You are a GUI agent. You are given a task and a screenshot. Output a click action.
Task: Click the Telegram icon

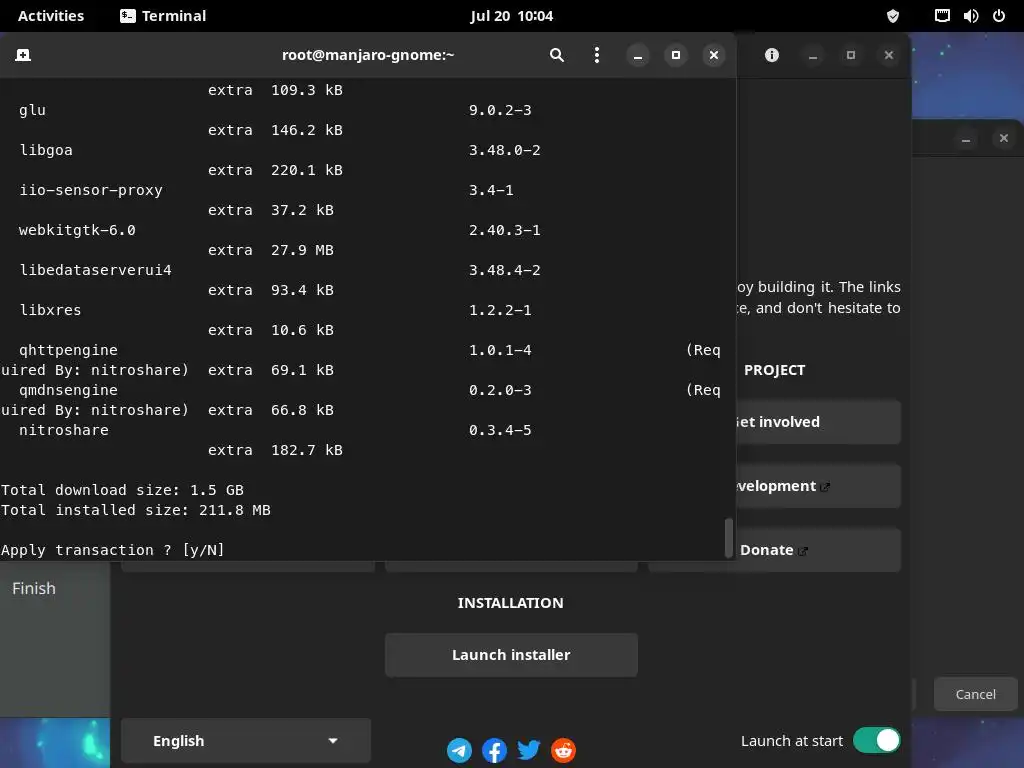(459, 750)
